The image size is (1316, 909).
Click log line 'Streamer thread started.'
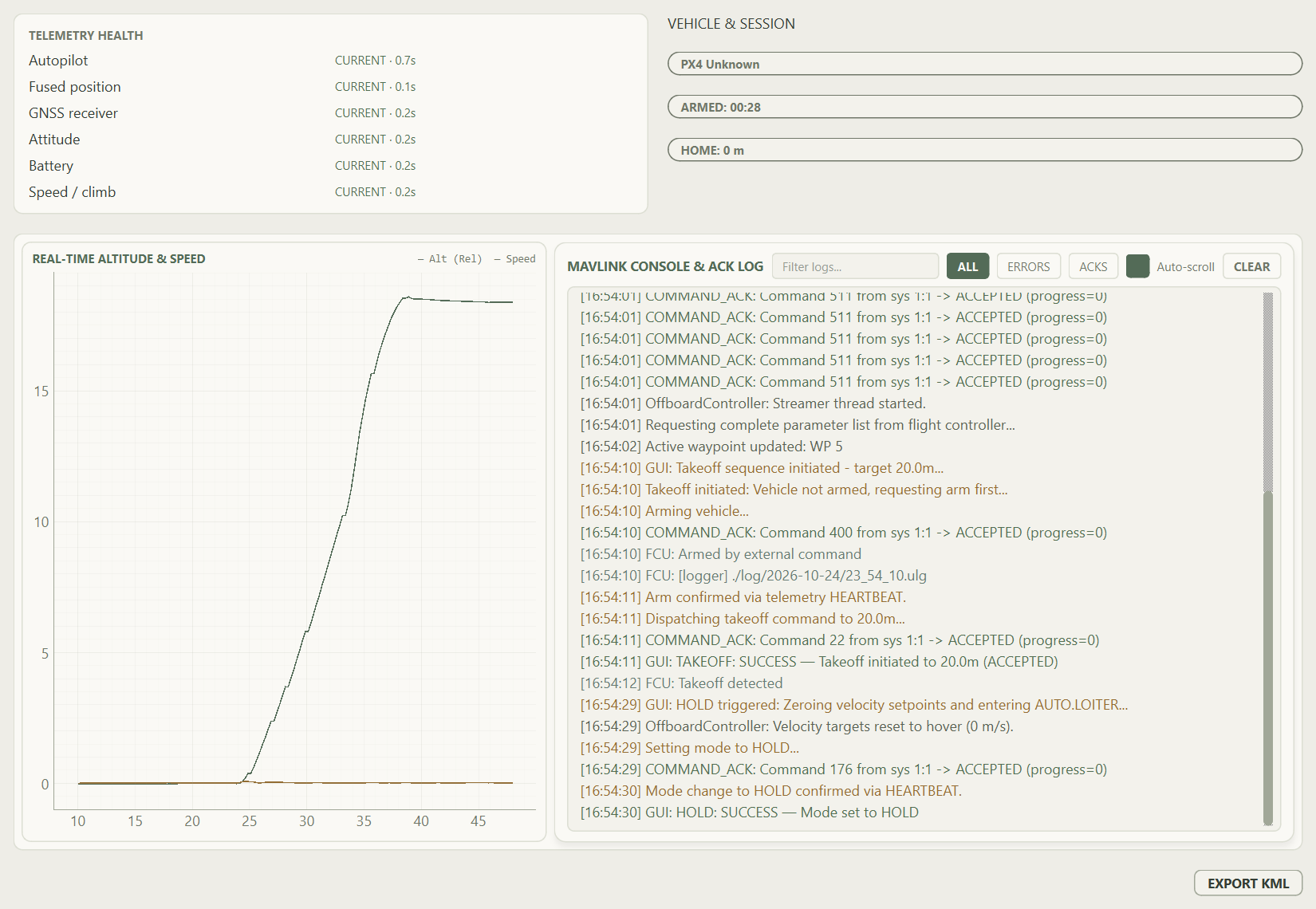coord(753,403)
